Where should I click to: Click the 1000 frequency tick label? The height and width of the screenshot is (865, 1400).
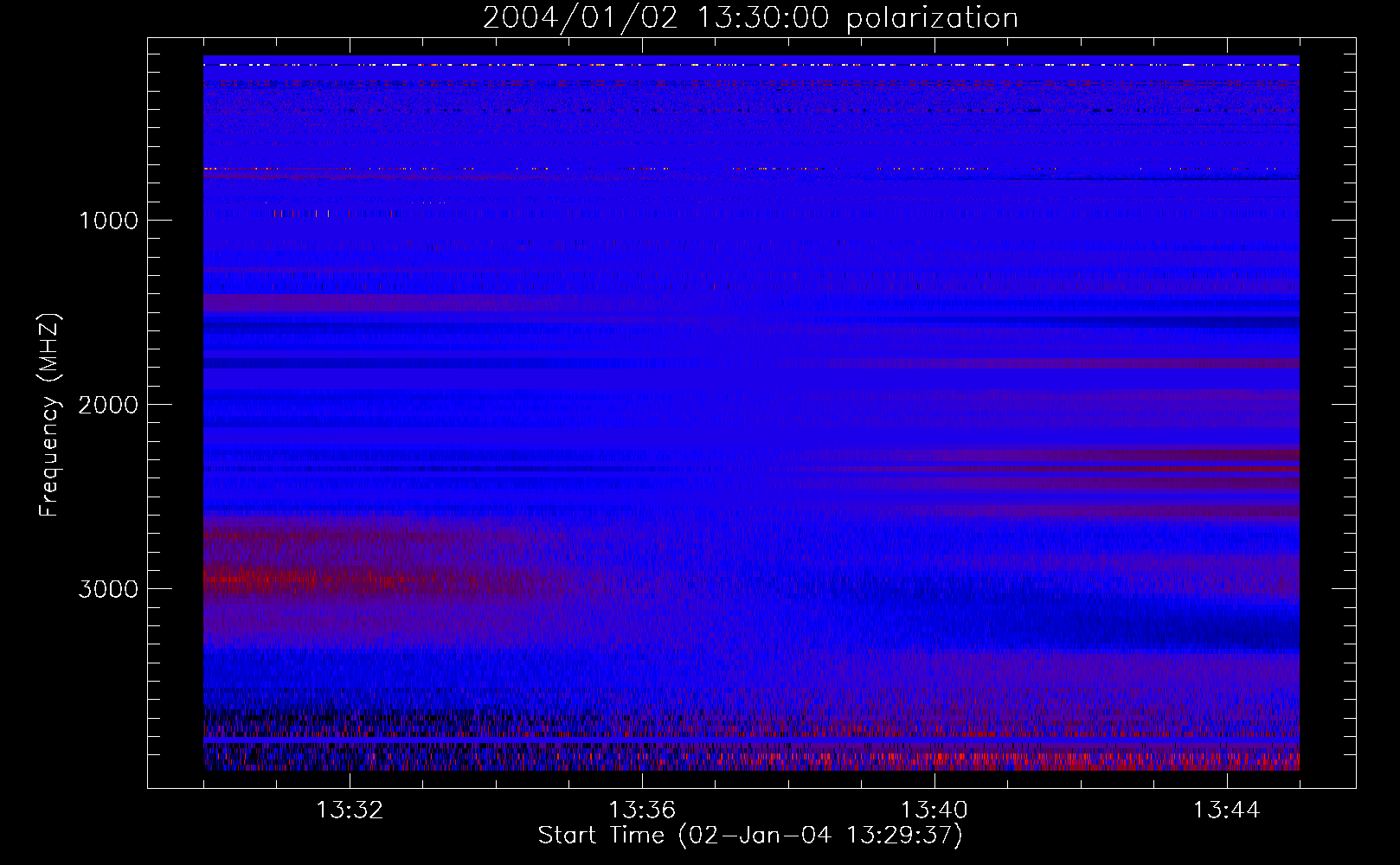coord(108,221)
